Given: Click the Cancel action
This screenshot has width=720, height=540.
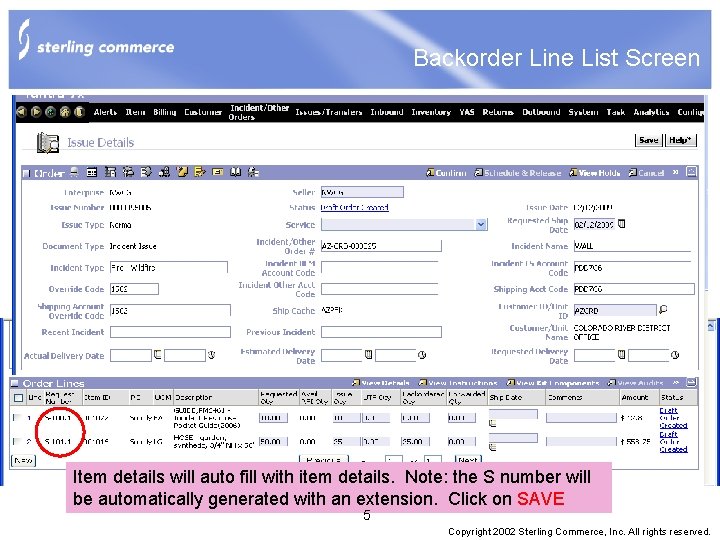Looking at the screenshot, I should click(647, 173).
